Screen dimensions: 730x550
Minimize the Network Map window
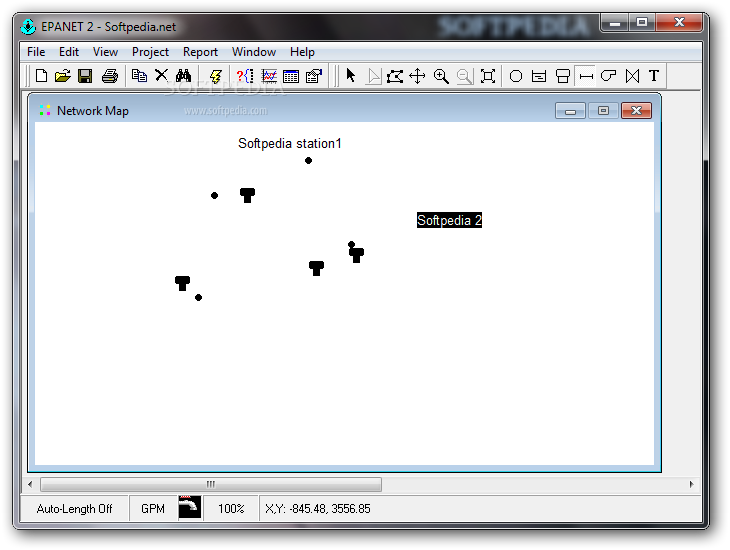tap(570, 111)
